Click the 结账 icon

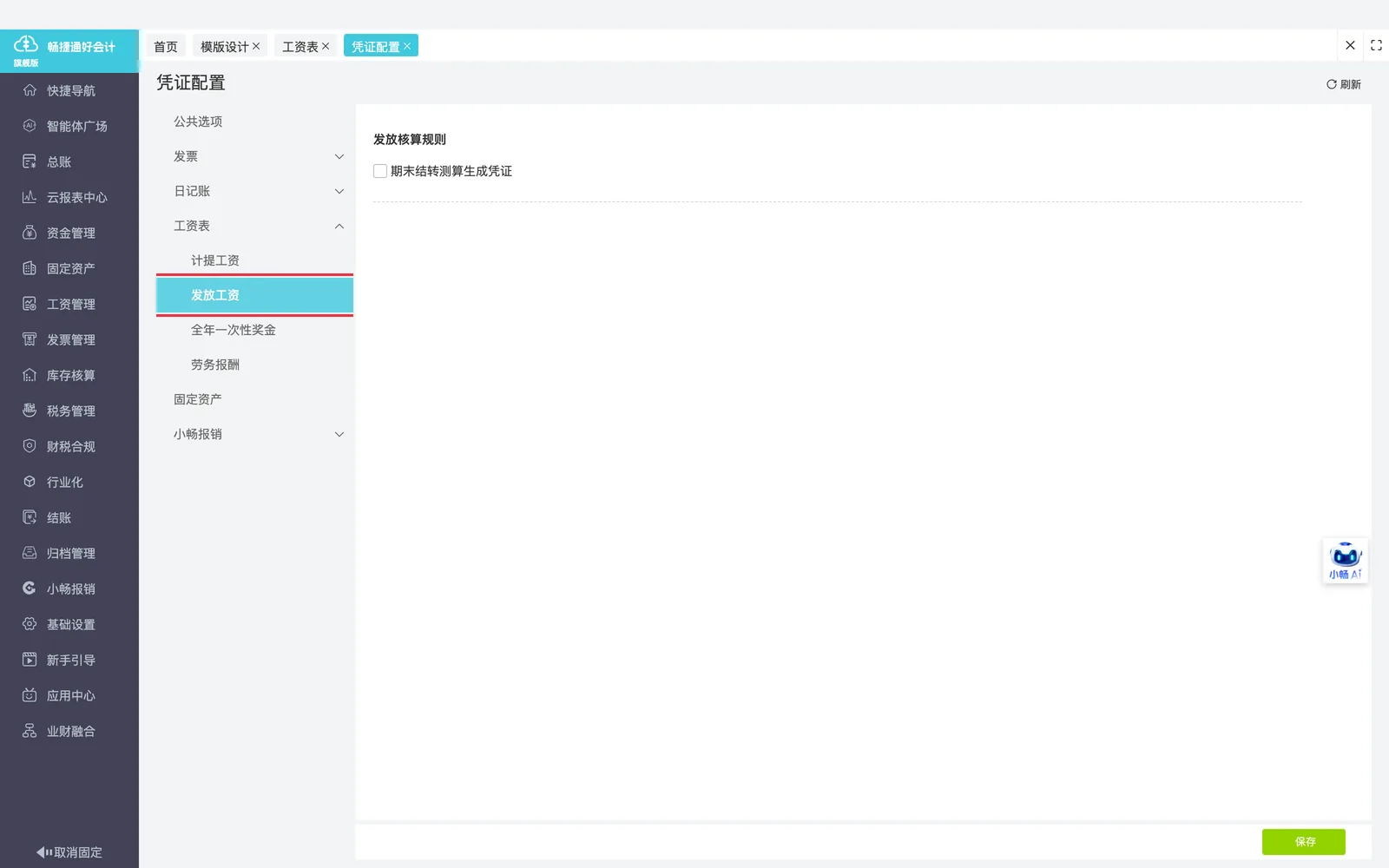point(30,517)
